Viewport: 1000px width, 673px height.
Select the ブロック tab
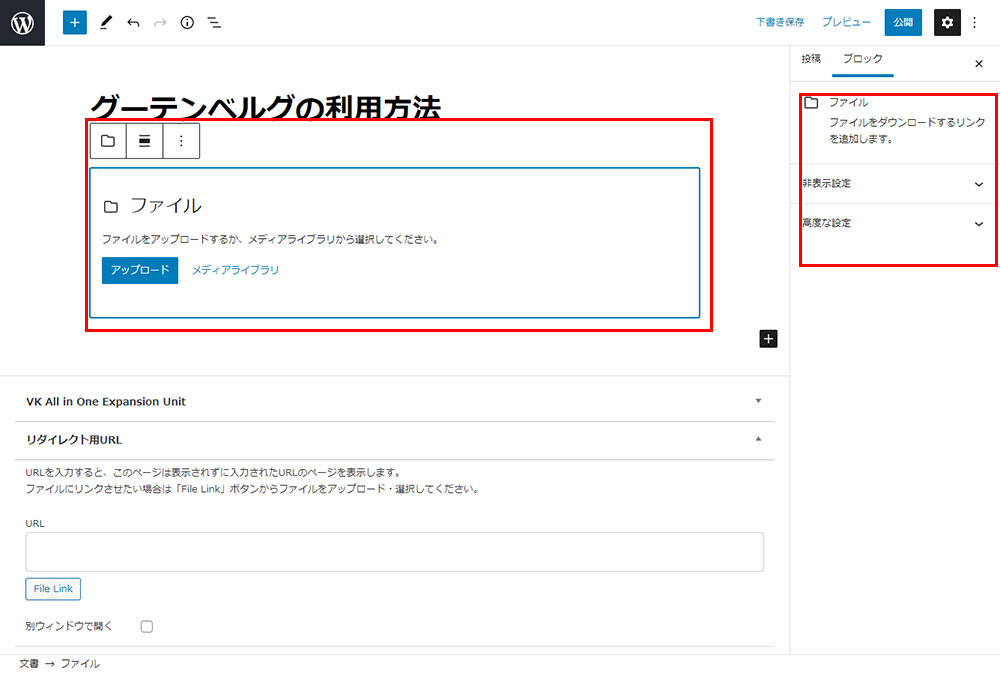point(862,59)
